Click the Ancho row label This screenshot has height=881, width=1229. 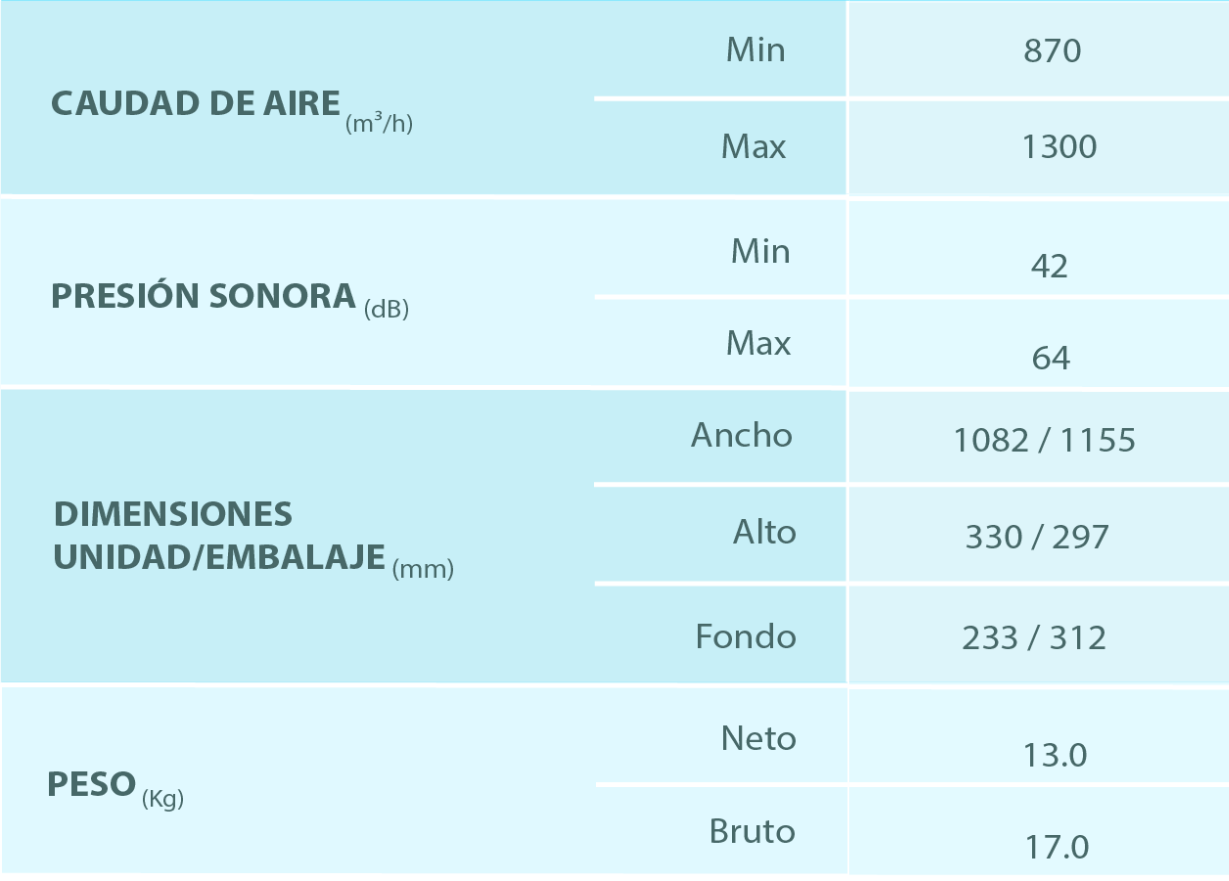pyautogui.click(x=741, y=435)
